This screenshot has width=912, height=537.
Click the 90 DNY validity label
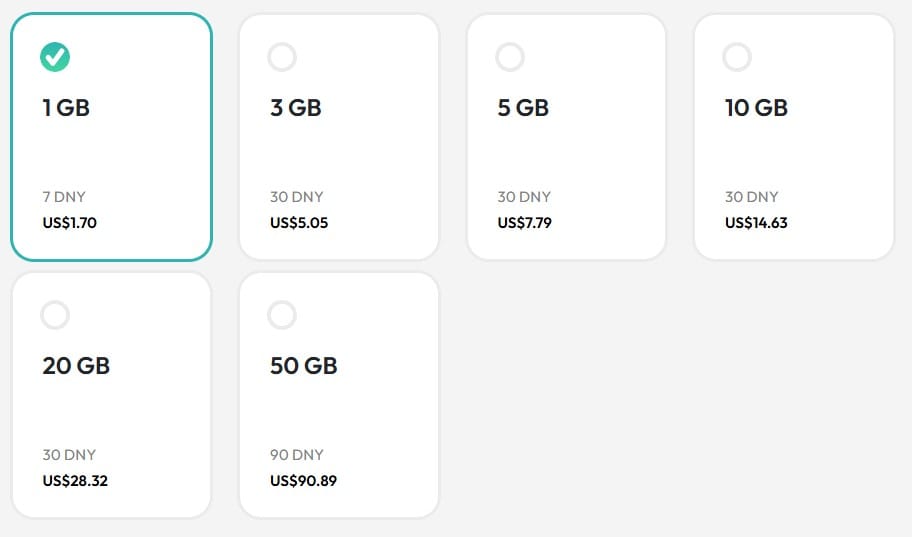tap(297, 455)
